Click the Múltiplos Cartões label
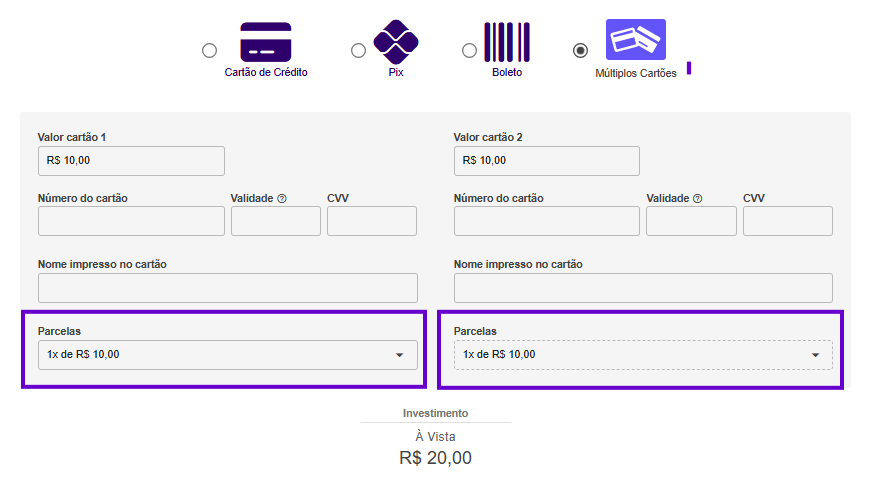This screenshot has width=874, height=486. point(636,74)
